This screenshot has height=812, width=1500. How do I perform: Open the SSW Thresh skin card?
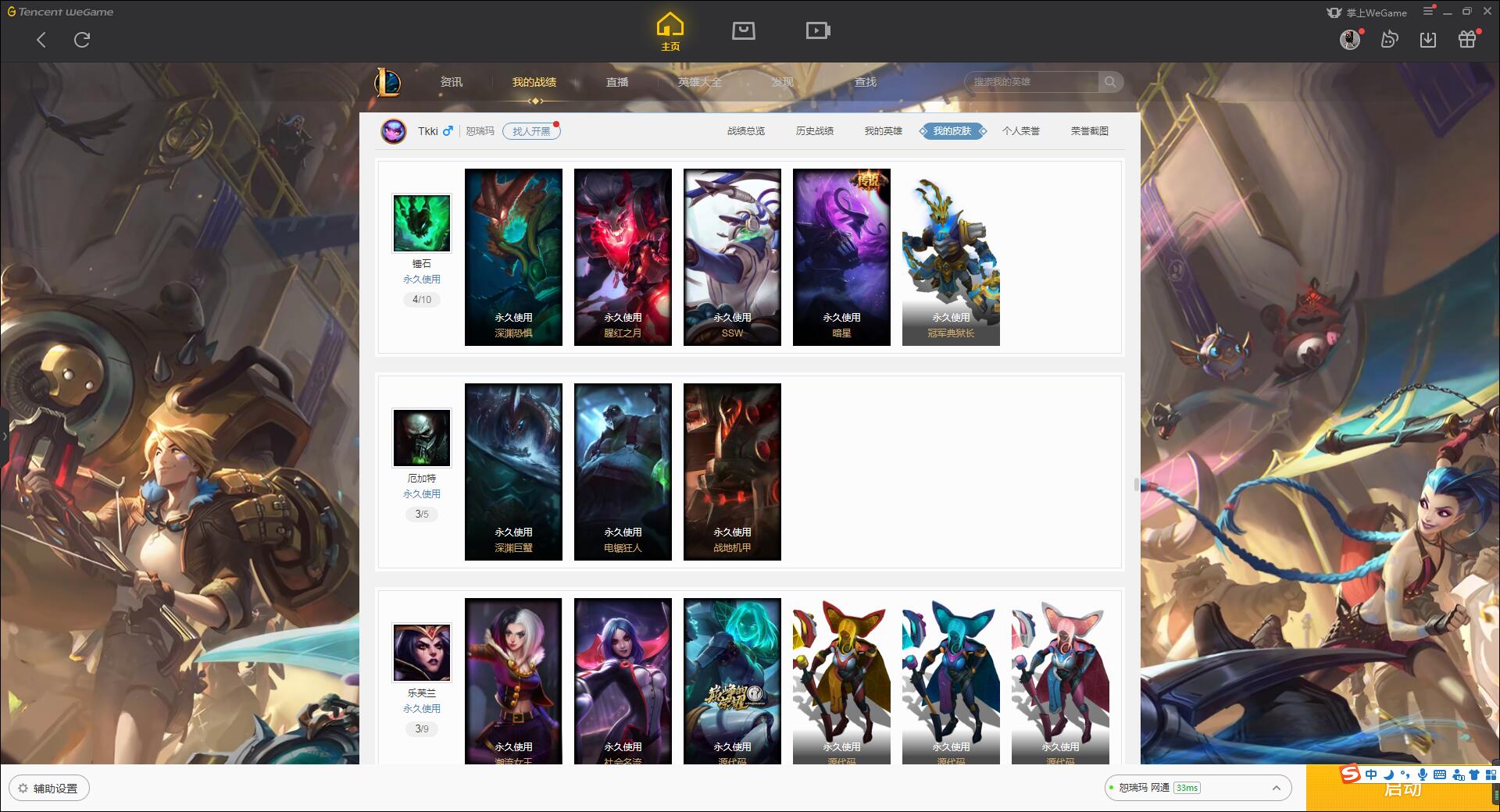pyautogui.click(x=732, y=257)
